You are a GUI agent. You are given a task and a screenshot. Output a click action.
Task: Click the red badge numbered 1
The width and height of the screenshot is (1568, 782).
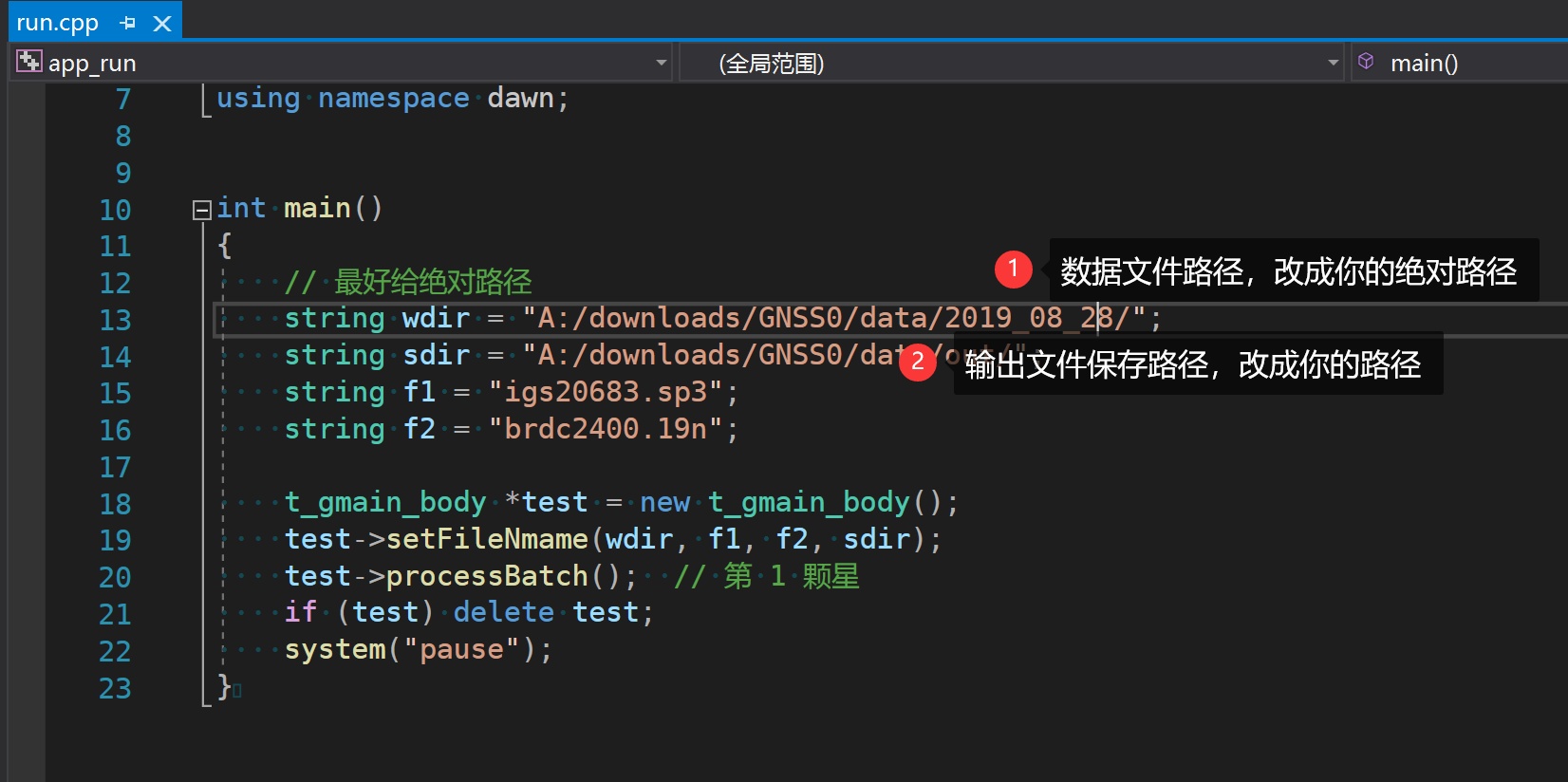pyautogui.click(x=1013, y=270)
